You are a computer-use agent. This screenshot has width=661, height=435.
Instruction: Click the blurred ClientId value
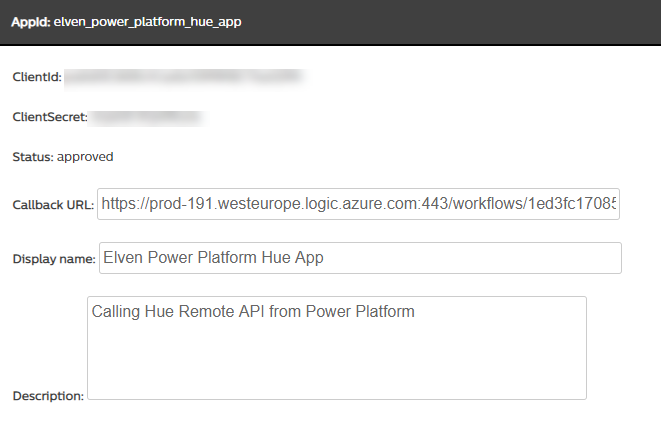(184, 77)
